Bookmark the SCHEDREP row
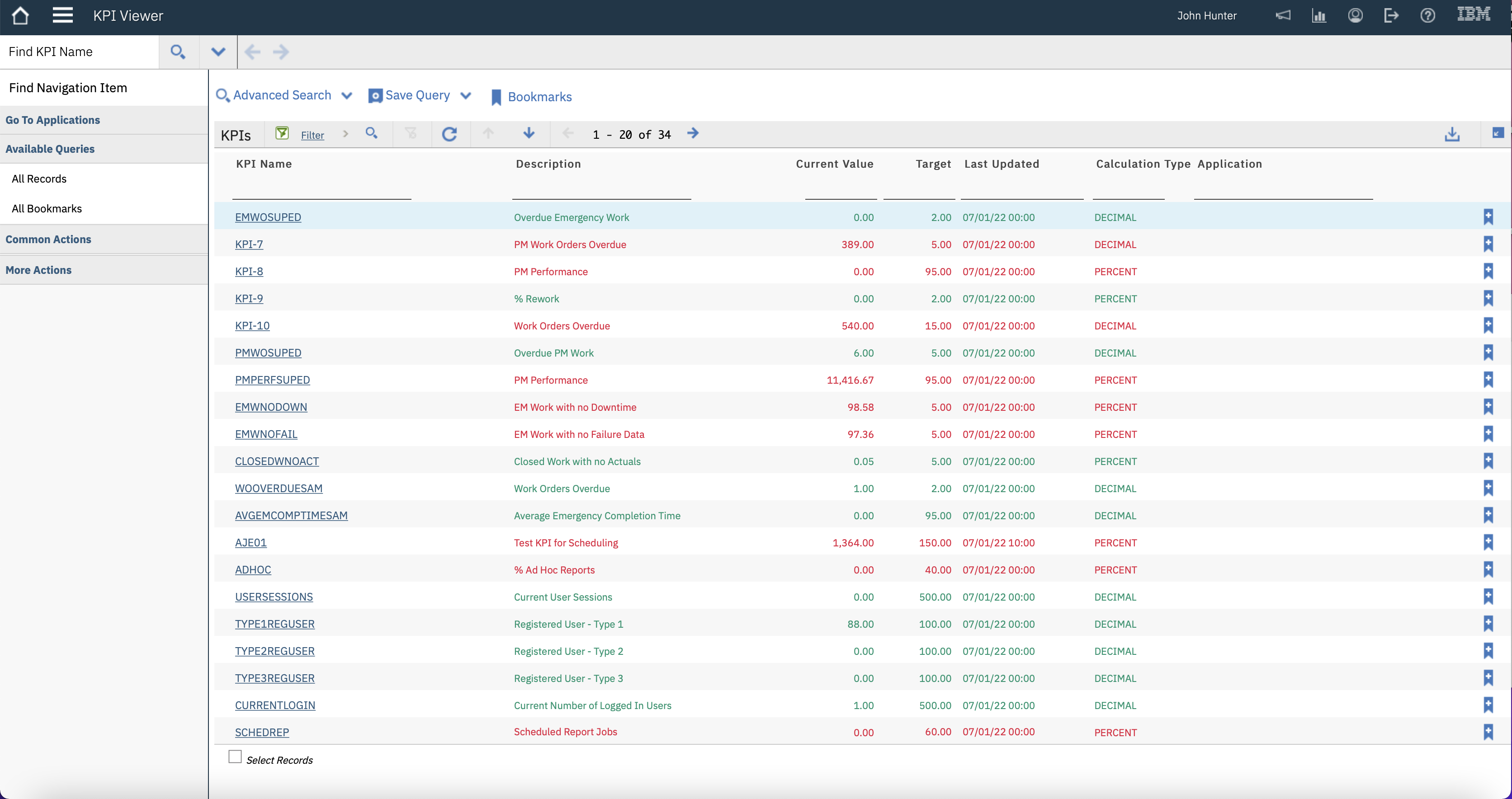Image resolution: width=1512 pixels, height=799 pixels. (1488, 732)
